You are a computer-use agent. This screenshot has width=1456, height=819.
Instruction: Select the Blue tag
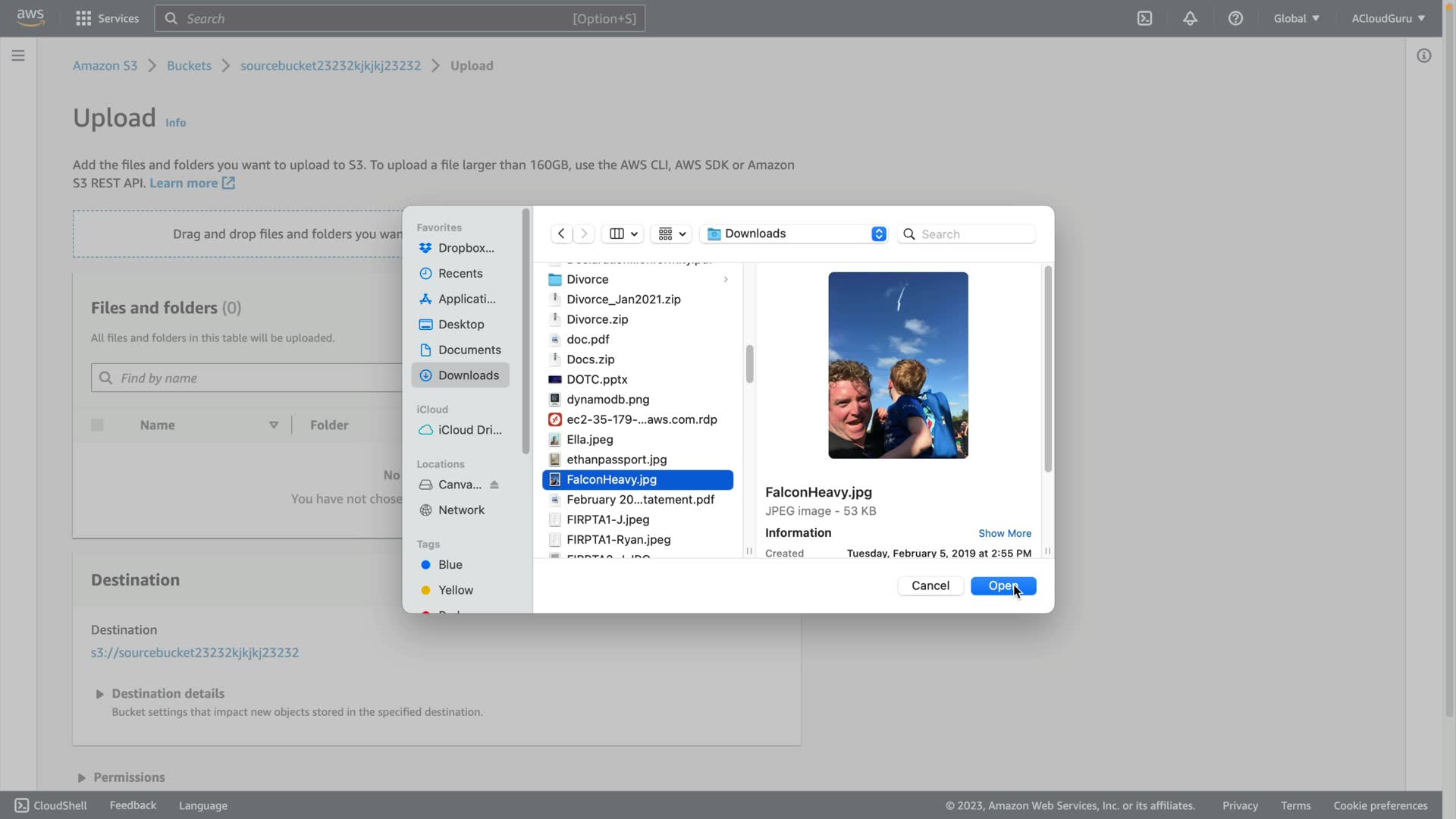450,564
